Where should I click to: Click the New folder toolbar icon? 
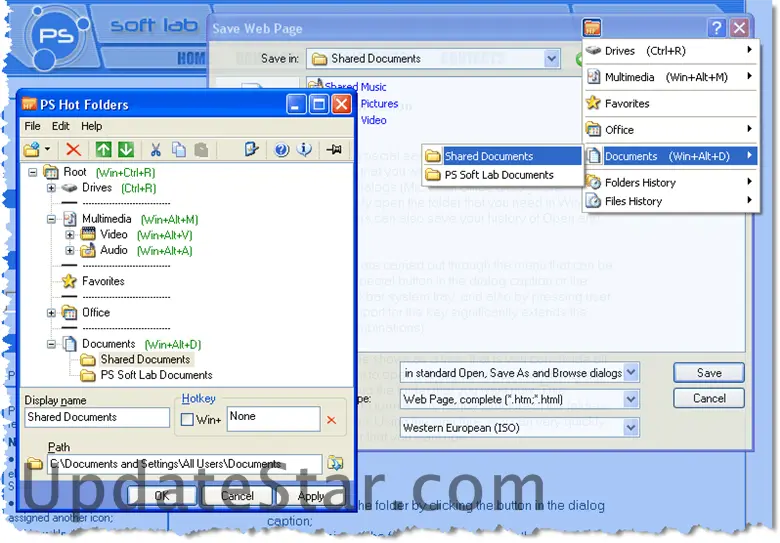32,149
